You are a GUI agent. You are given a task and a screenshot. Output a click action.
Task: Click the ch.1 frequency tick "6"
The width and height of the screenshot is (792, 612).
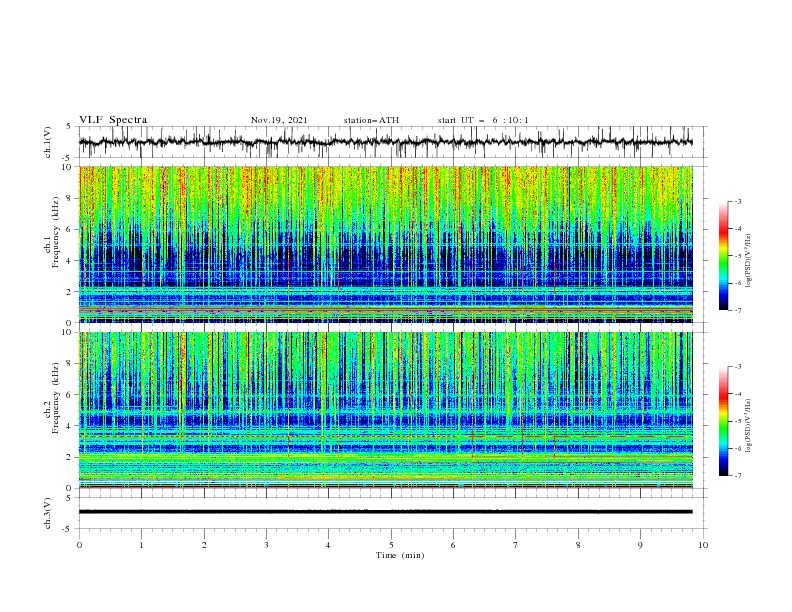coord(69,229)
